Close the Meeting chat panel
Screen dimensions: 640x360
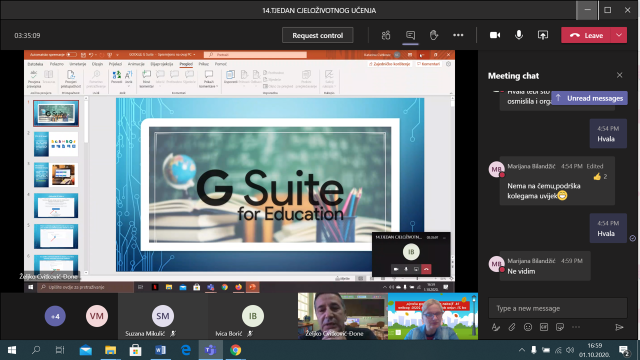click(x=620, y=75)
